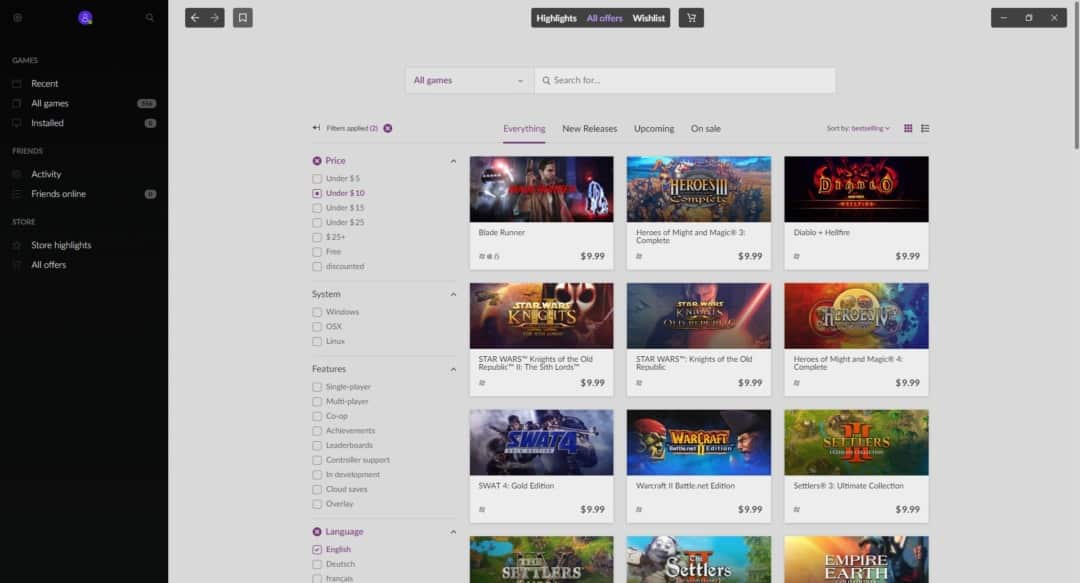This screenshot has width=1080, height=583.
Task: Open the All games category dropdown
Action: coord(469,80)
